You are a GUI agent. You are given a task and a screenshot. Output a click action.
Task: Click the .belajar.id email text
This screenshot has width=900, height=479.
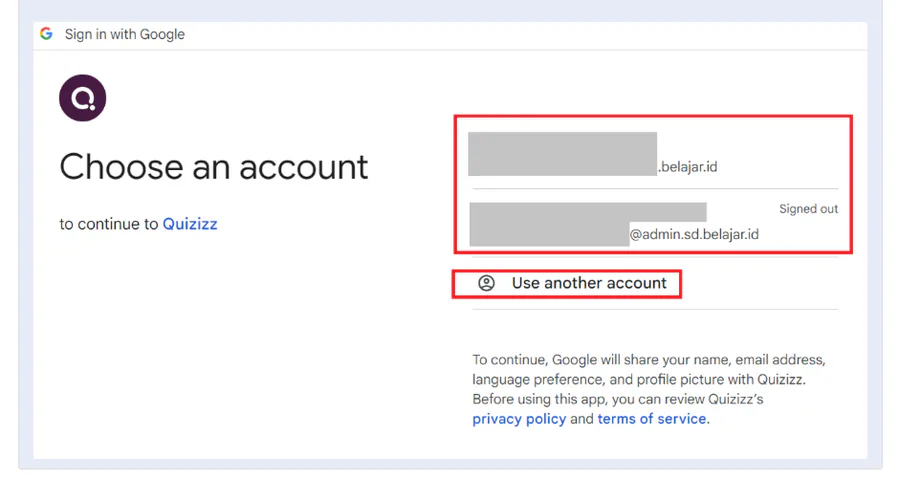688,167
